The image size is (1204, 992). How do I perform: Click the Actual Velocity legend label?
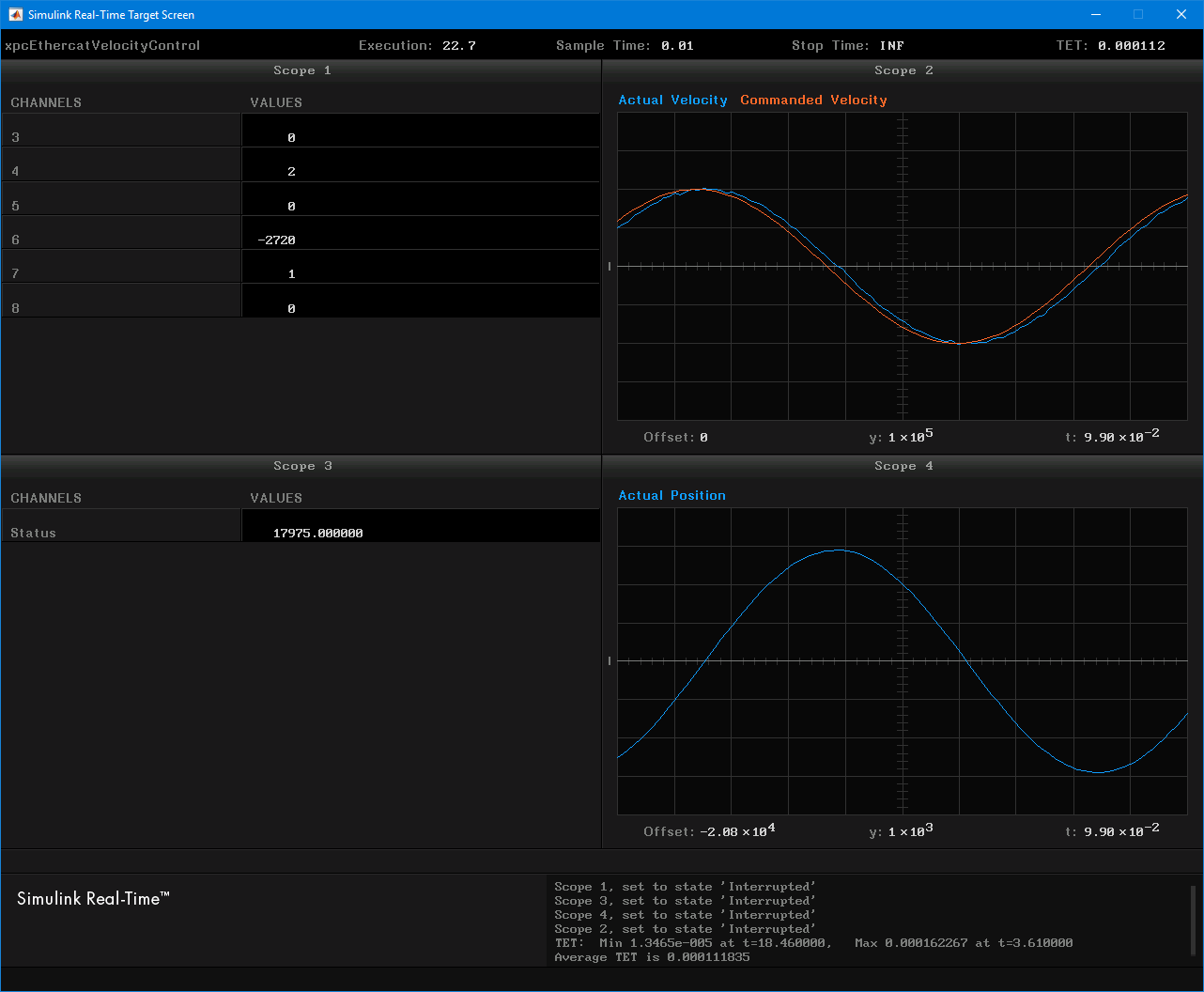tap(672, 101)
